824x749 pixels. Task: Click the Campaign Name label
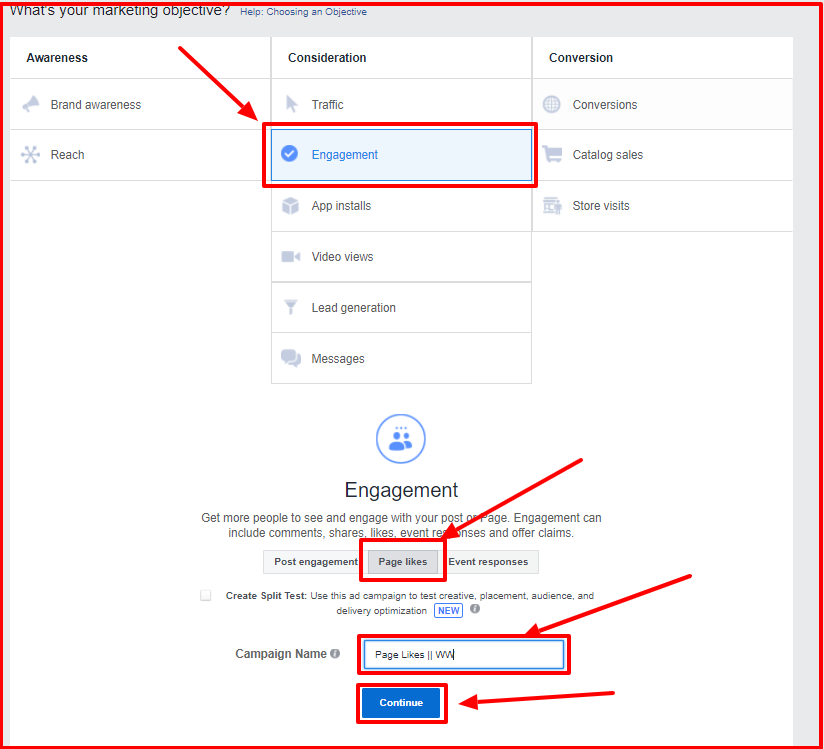point(281,653)
